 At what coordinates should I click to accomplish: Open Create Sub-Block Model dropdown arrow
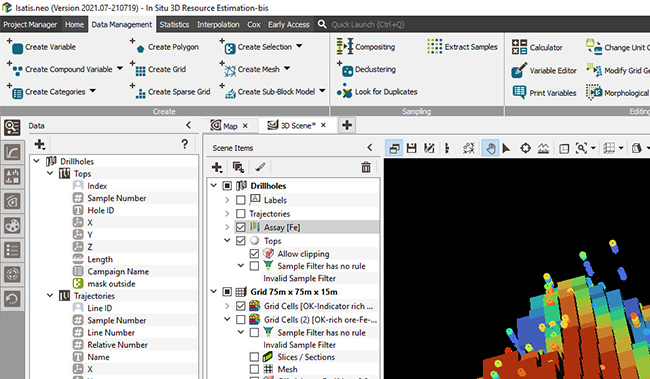coord(323,91)
